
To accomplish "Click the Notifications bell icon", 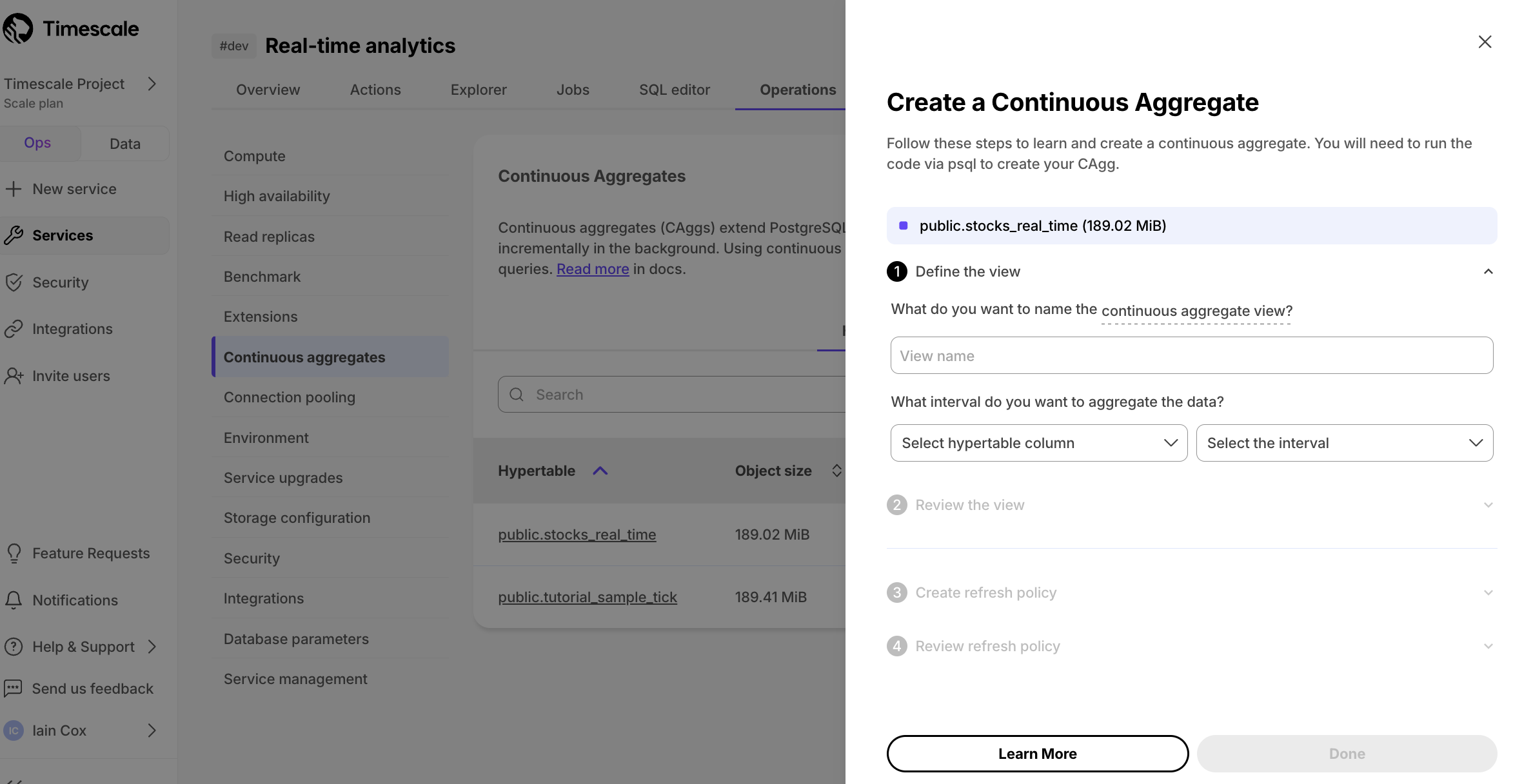I will point(14,600).
